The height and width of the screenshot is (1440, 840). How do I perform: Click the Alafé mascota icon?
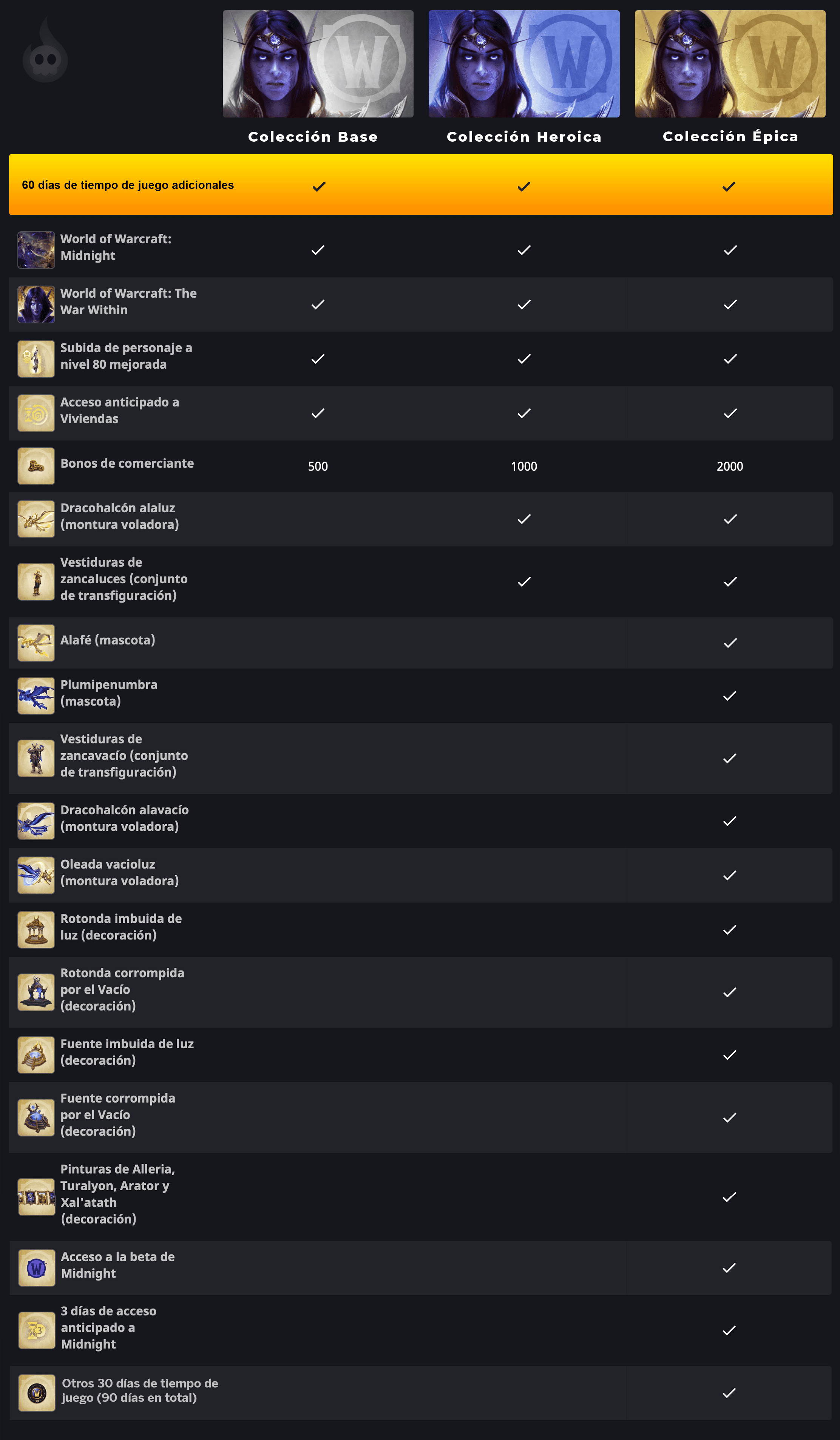(x=36, y=642)
